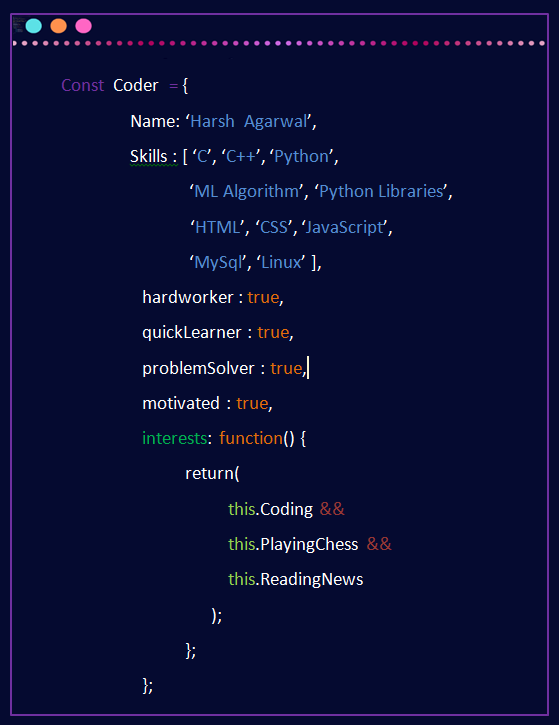This screenshot has width=559, height=725.
Task: Click the pink circle window button
Action: tap(84, 26)
